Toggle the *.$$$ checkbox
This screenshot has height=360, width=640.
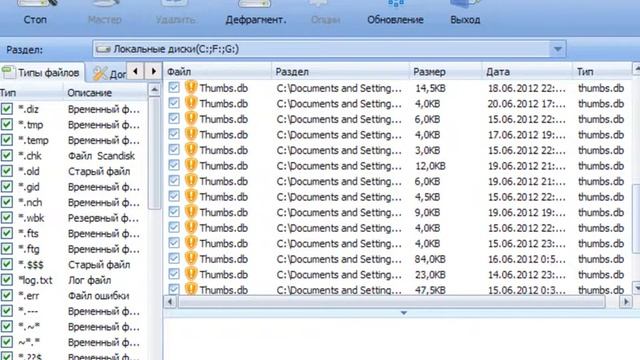(7, 264)
